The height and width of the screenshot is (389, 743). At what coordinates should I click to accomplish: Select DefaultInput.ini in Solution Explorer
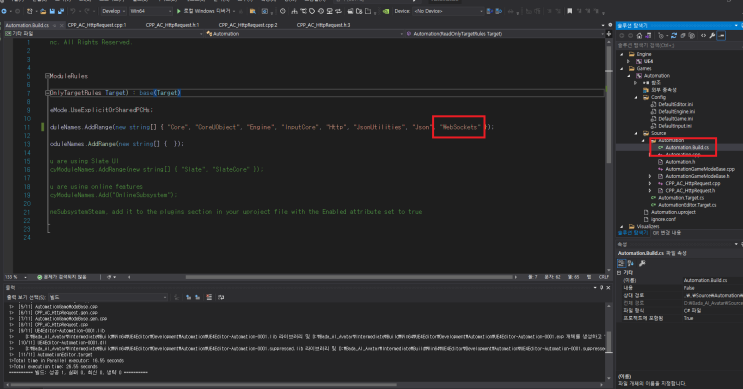pos(675,126)
